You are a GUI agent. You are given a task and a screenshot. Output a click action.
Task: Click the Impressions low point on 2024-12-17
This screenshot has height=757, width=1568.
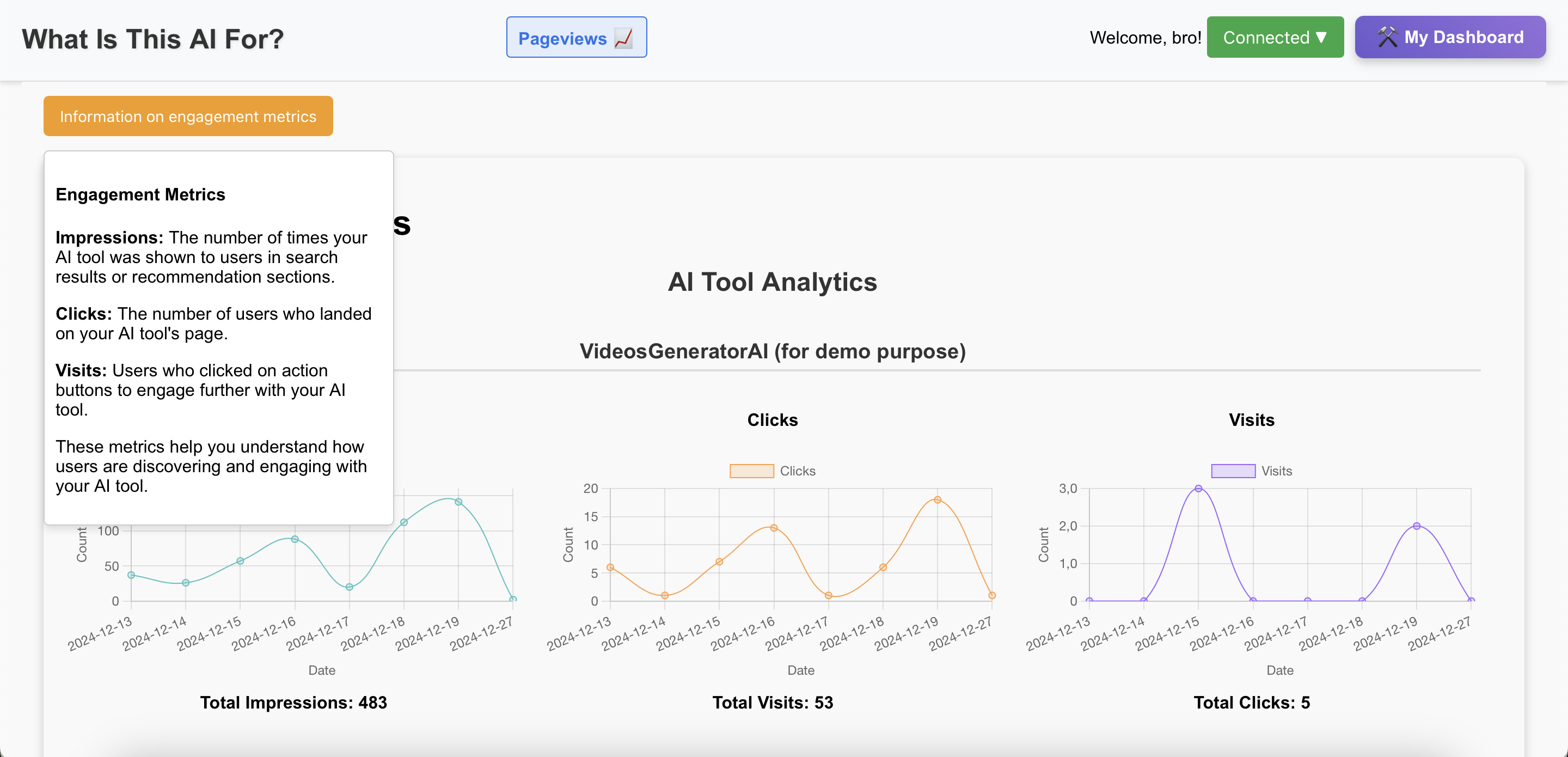click(x=350, y=587)
